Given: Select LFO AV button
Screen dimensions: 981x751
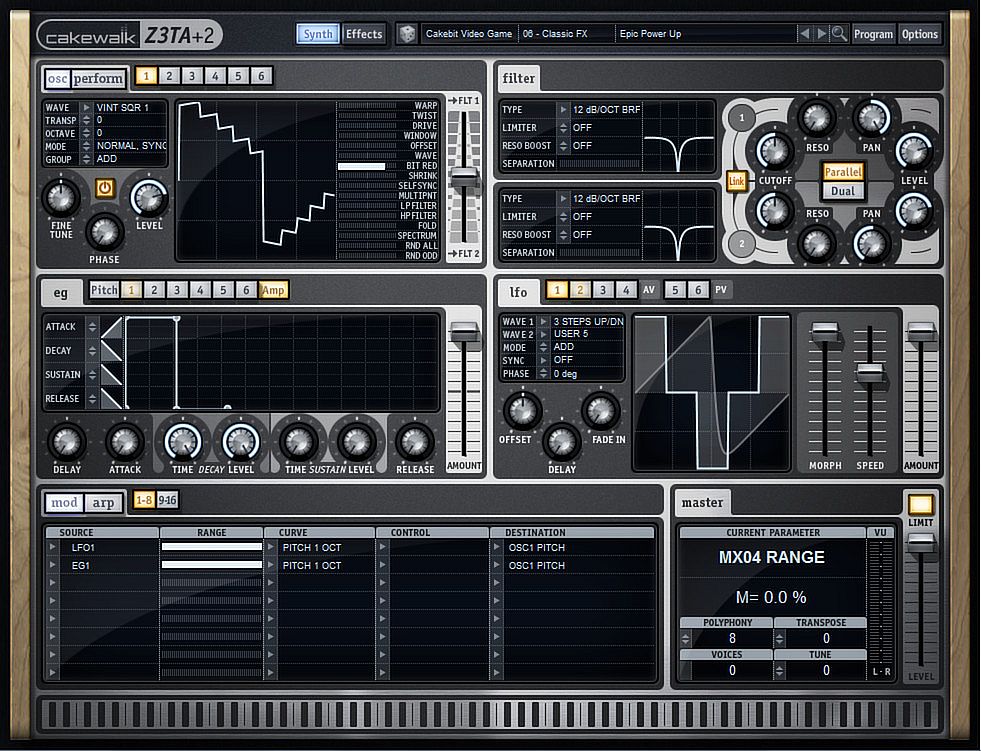Looking at the screenshot, I should point(649,290).
